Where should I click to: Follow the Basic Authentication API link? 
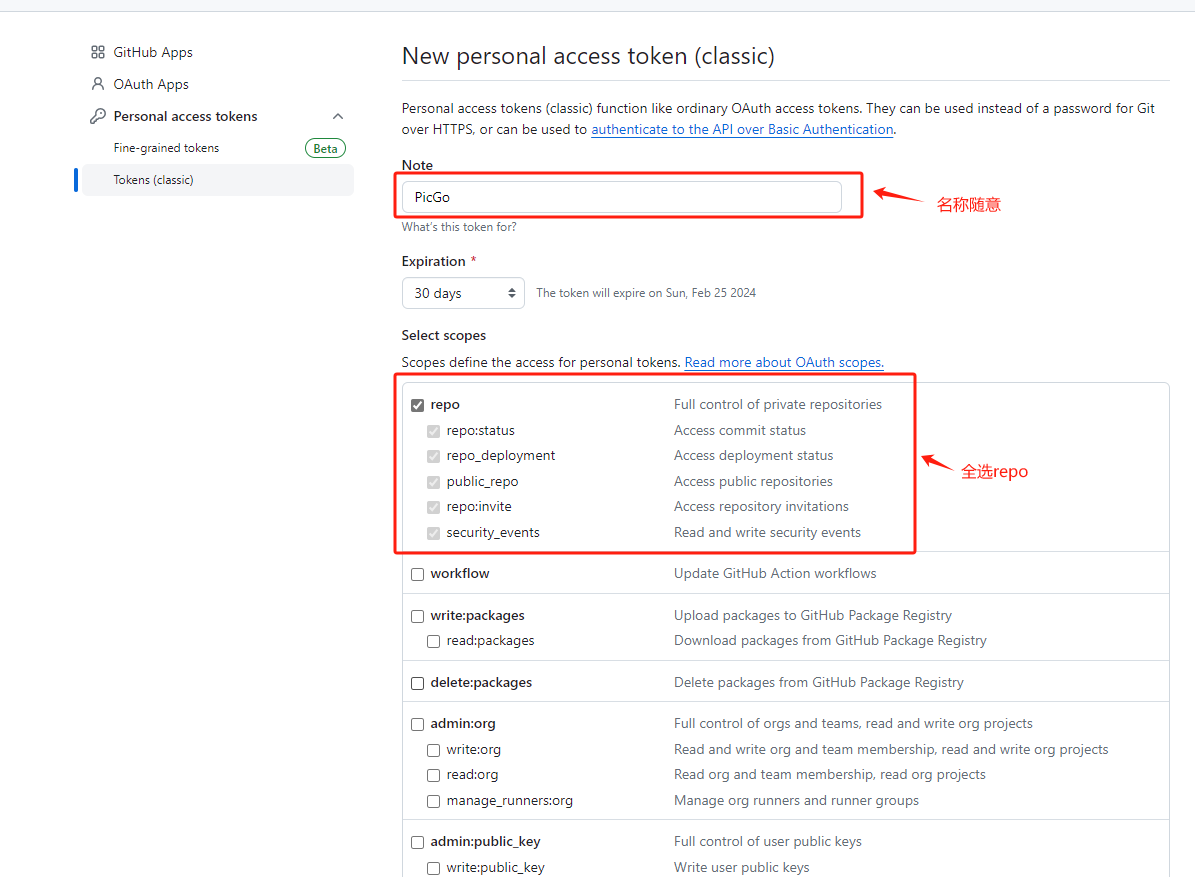[742, 129]
